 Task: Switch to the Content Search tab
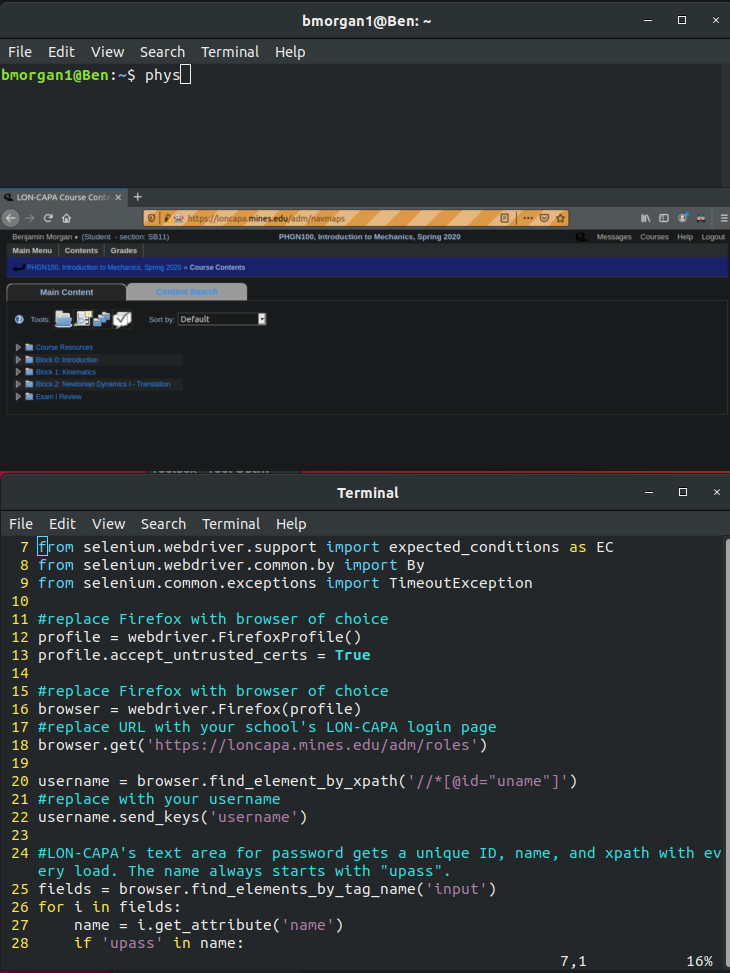pyautogui.click(x=187, y=292)
